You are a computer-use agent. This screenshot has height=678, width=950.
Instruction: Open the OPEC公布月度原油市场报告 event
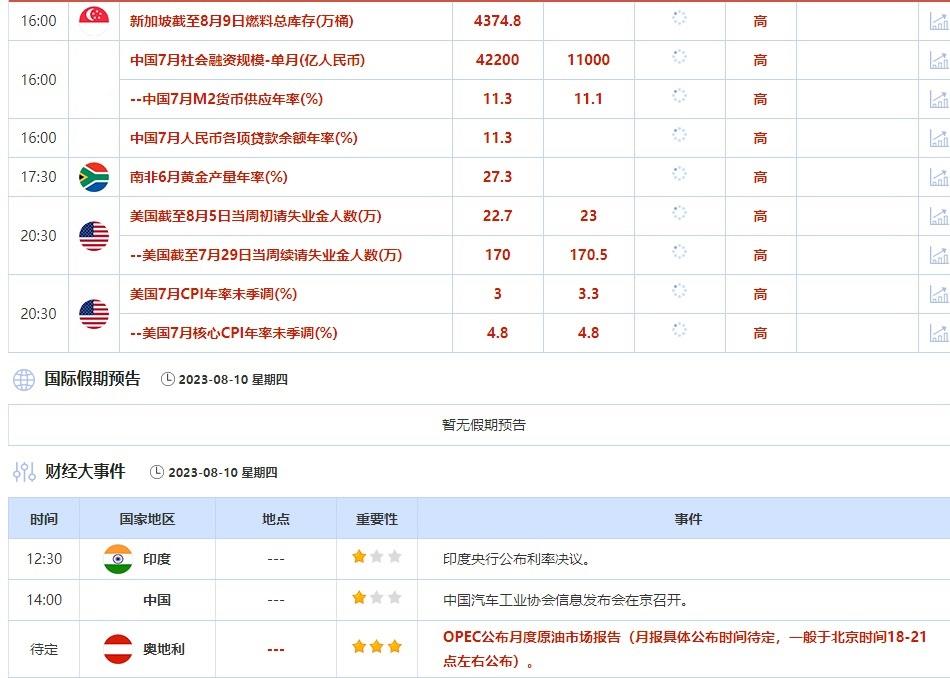tap(685, 649)
